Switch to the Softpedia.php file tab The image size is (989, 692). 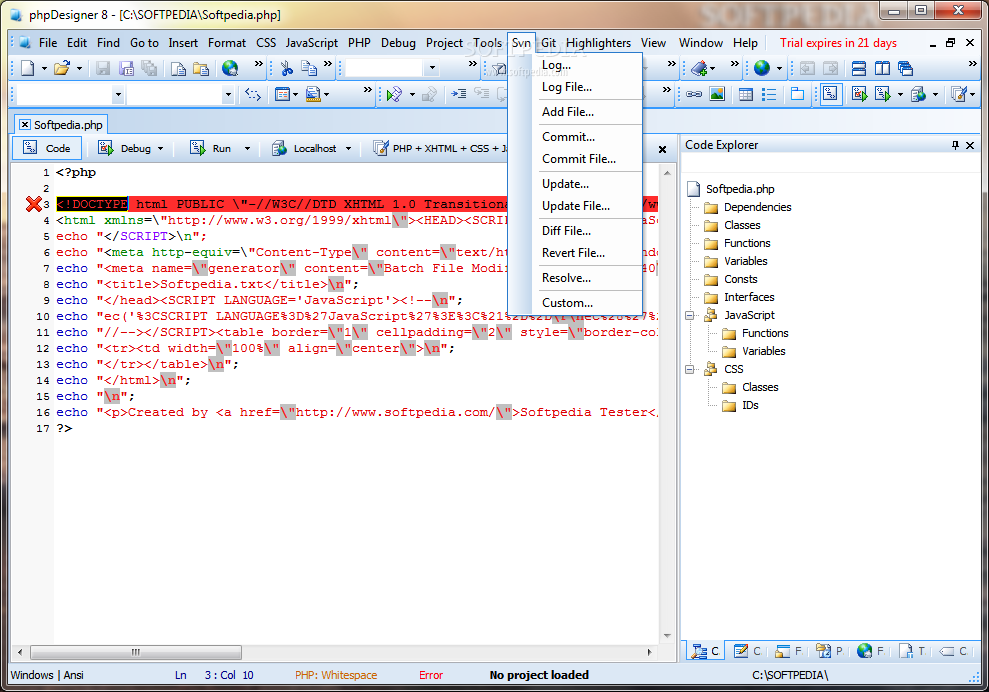point(61,125)
